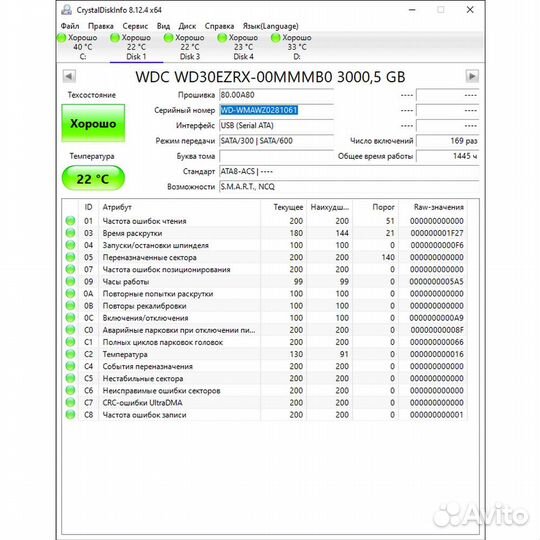Click status icon for attribute 07

pyautogui.click(x=71, y=269)
